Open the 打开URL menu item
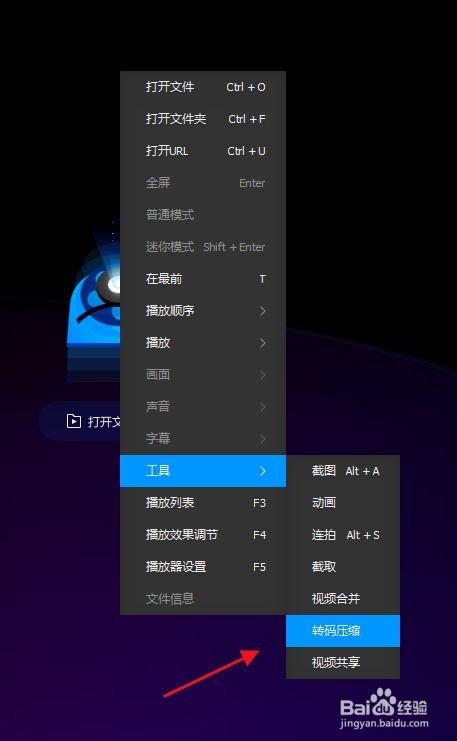This screenshot has height=741, width=457. click(x=203, y=151)
